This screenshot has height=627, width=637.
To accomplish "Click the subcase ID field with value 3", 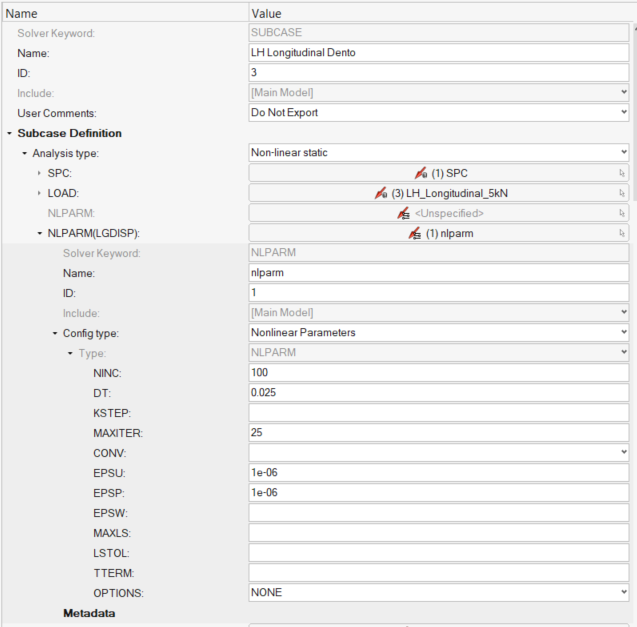I will [x=439, y=72].
